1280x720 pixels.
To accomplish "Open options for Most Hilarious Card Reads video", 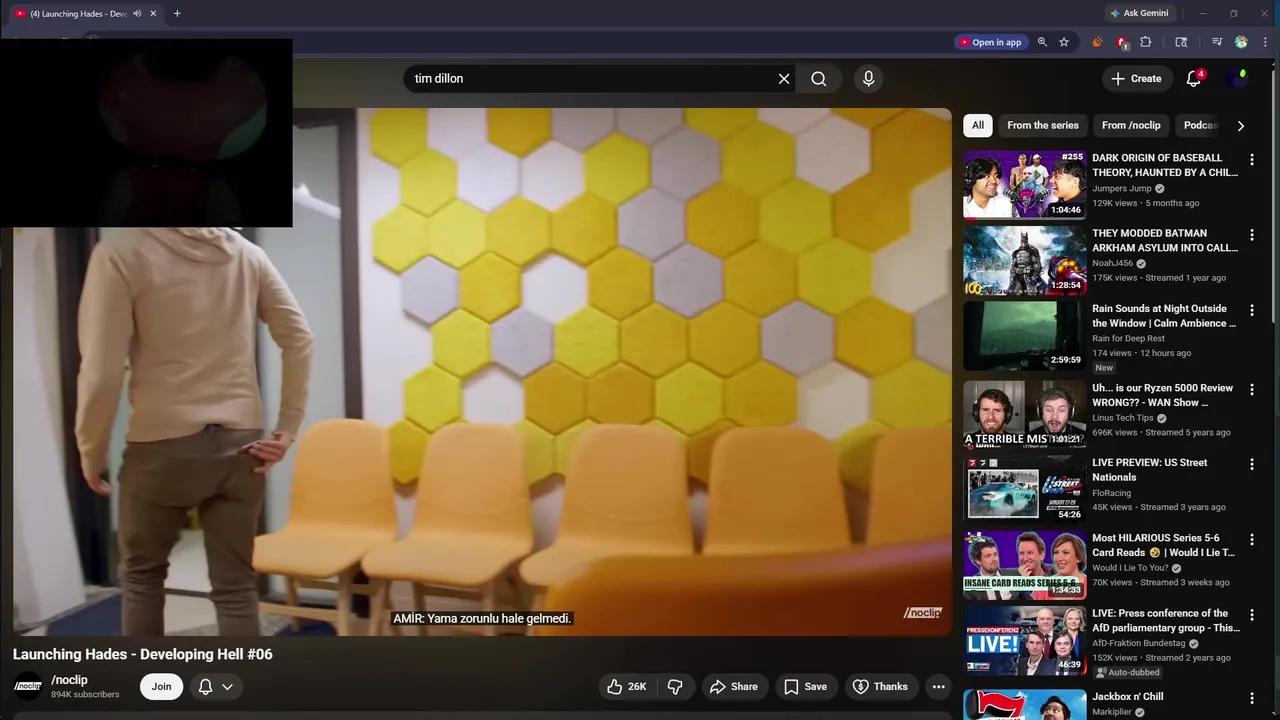I will [x=1251, y=539].
